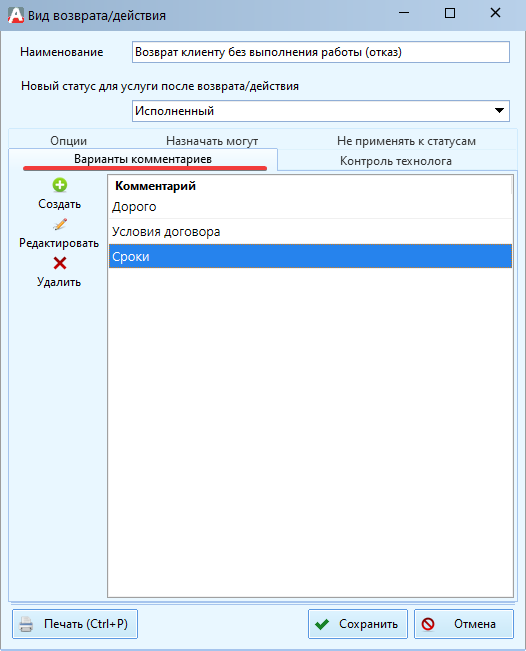The image size is (526, 651).
Task: Click the green plus Create icon
Action: (60, 185)
